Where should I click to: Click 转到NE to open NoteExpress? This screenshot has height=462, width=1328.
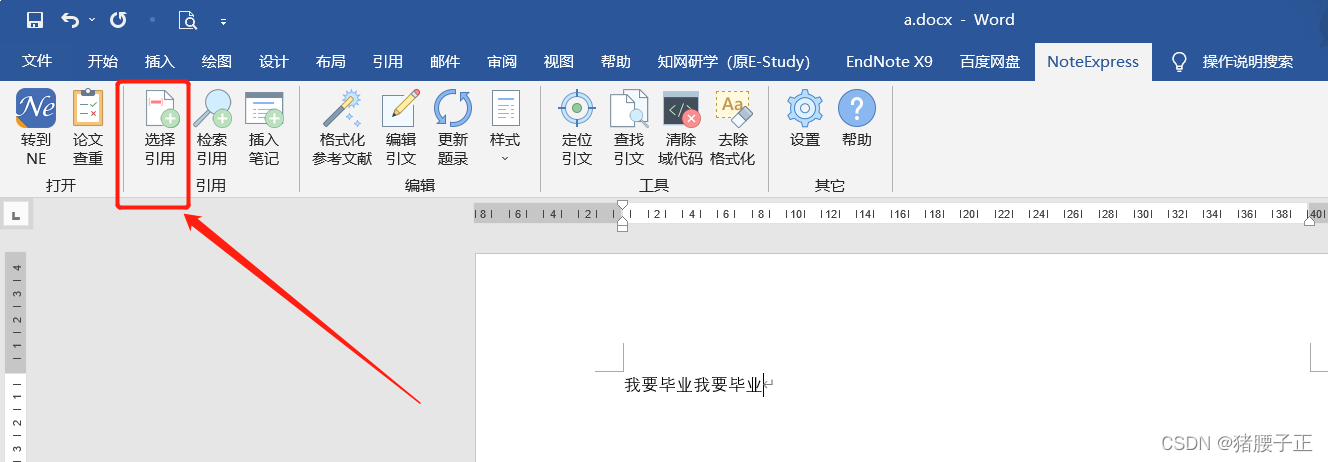click(36, 128)
